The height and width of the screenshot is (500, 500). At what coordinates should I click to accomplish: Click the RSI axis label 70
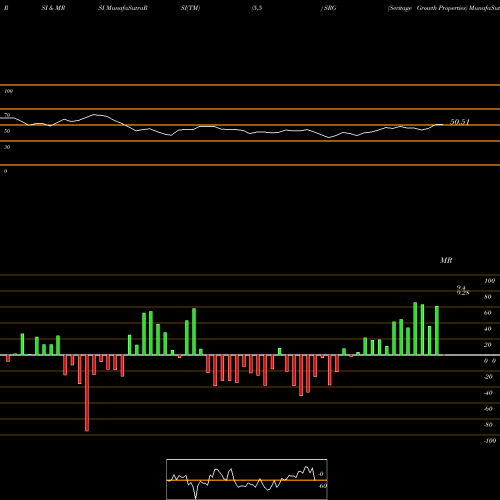7,115
